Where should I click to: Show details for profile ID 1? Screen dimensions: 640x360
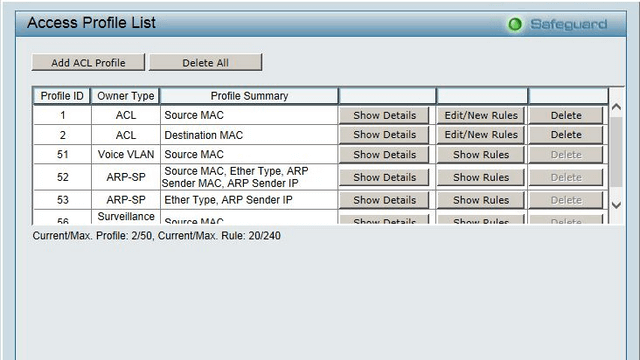[x=384, y=116]
